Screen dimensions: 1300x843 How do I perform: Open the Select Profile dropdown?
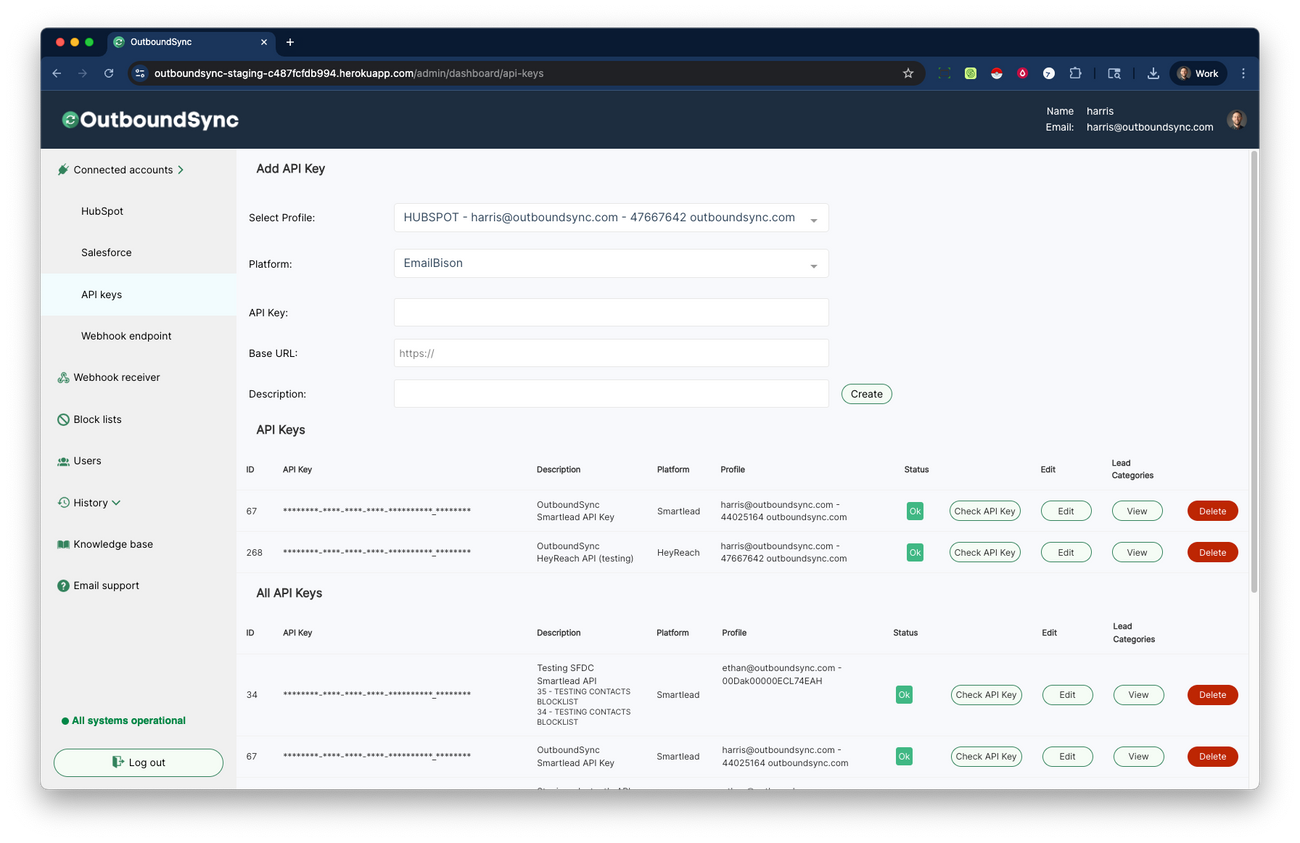pos(610,217)
